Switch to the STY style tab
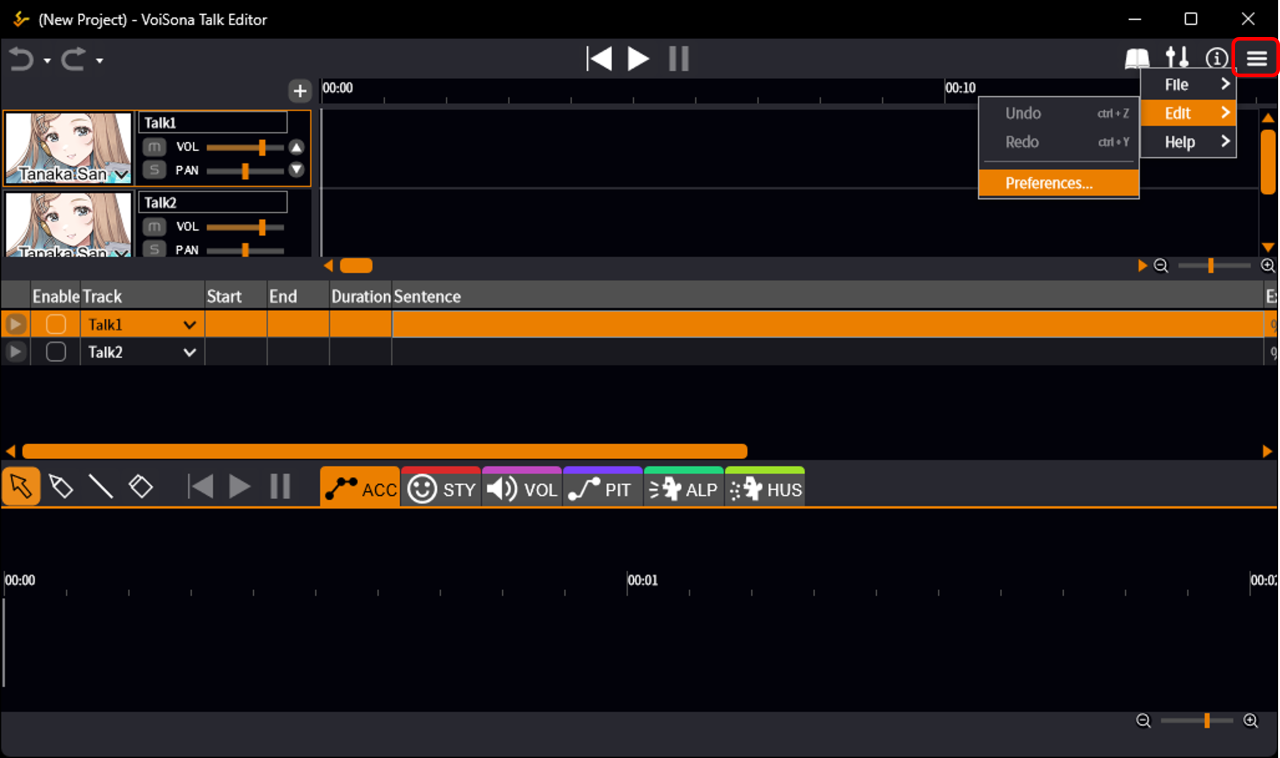1280x758 pixels. coord(441,487)
